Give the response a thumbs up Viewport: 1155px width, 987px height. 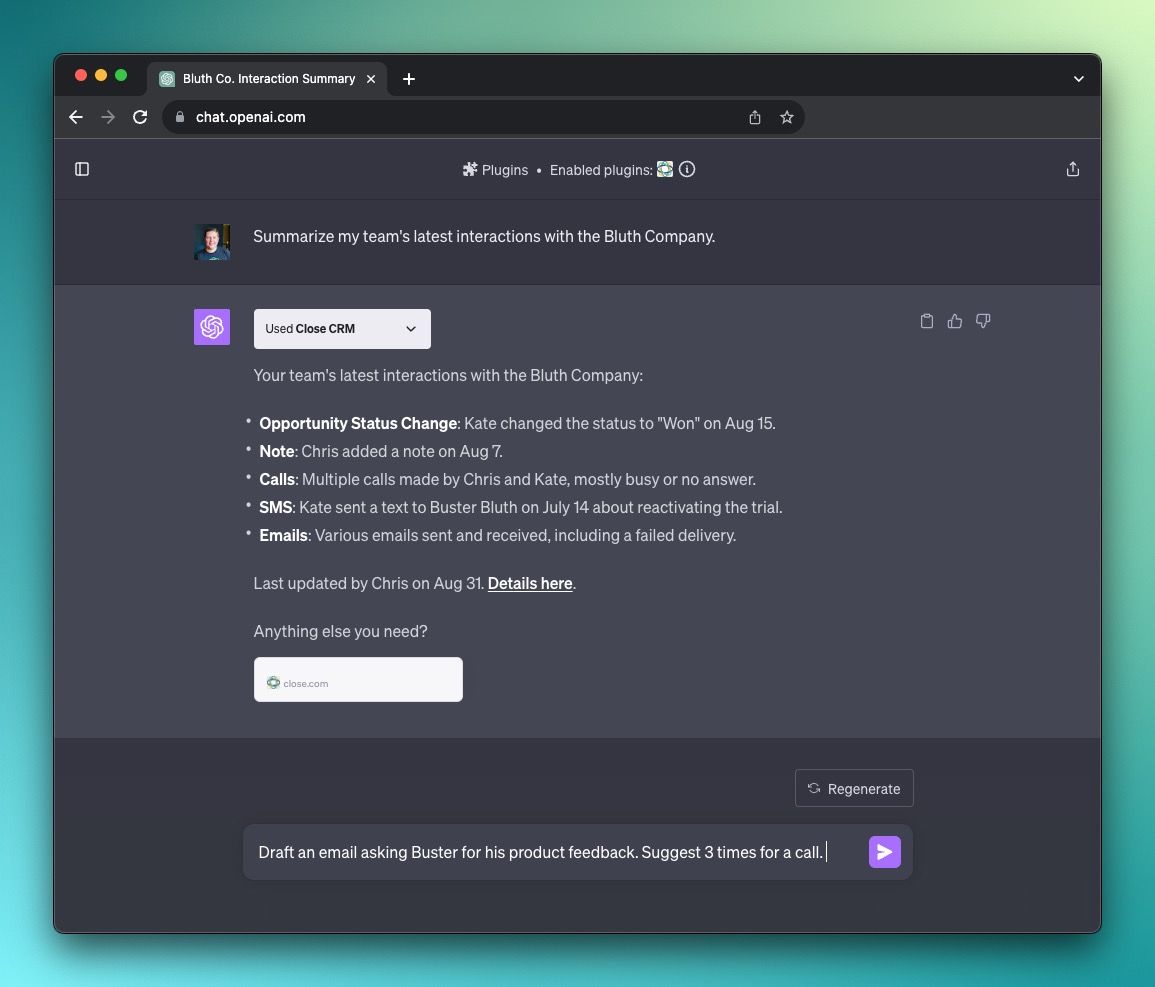[x=955, y=321]
